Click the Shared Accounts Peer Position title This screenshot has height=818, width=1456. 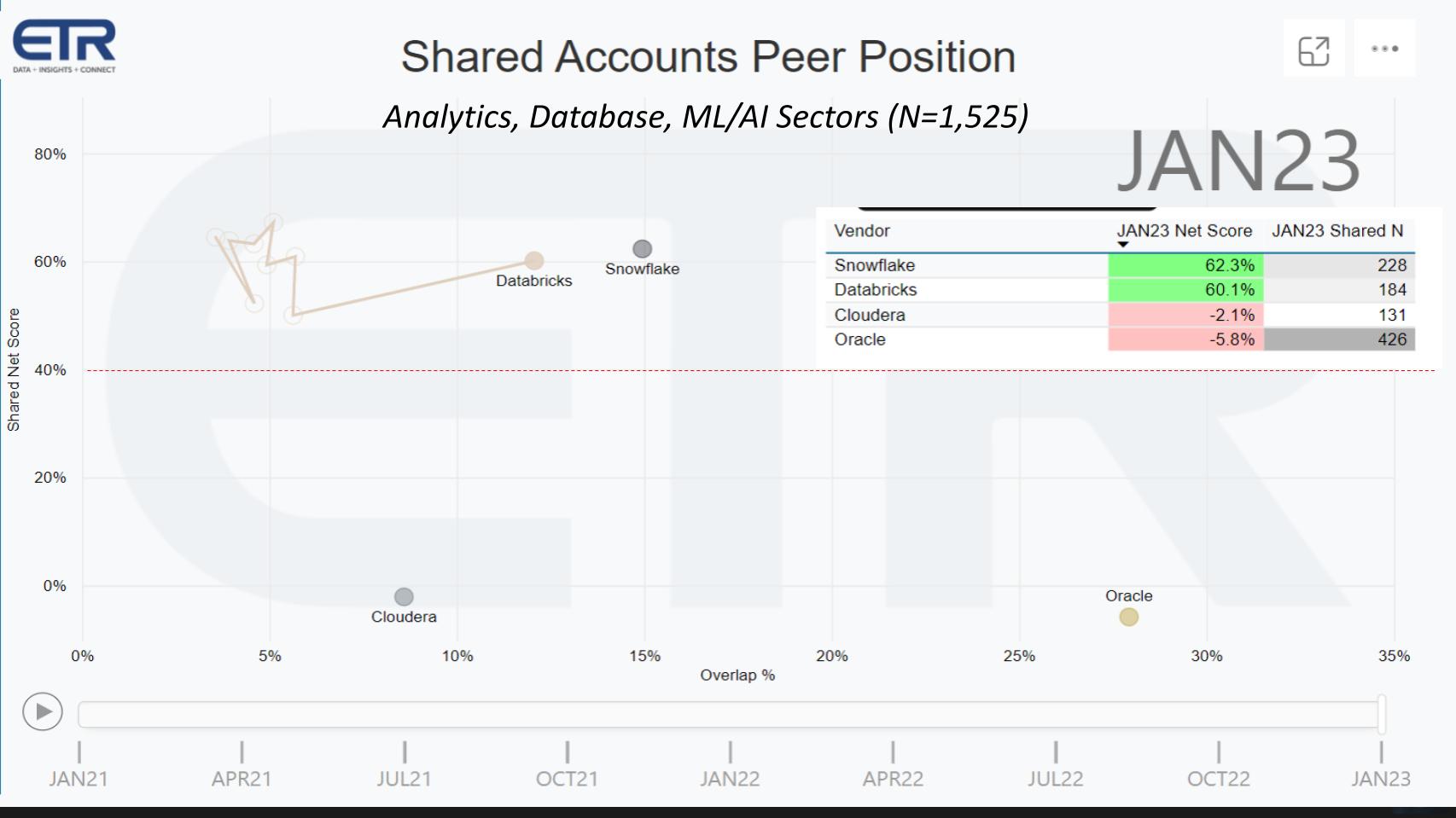(x=708, y=57)
